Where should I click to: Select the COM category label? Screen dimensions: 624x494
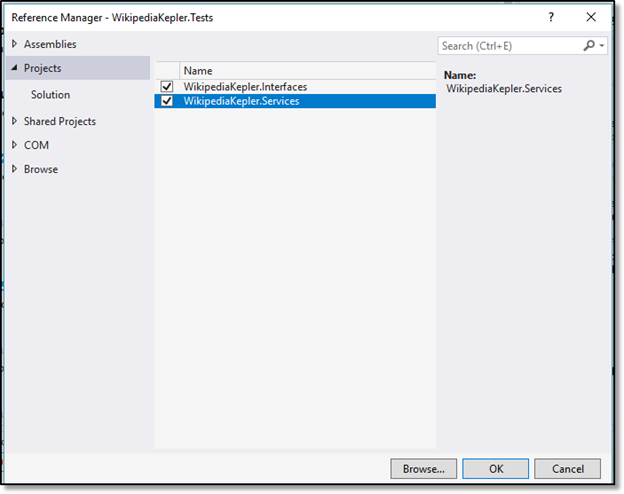(36, 145)
